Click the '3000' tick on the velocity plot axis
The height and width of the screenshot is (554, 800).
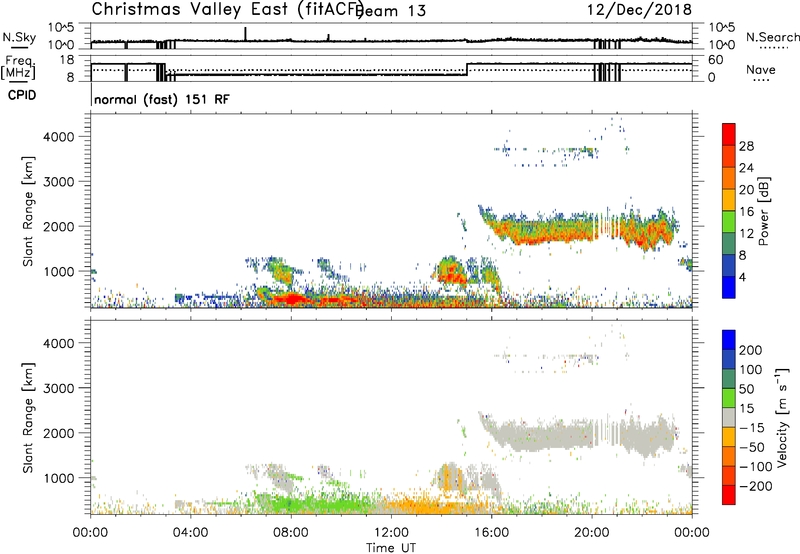(x=58, y=388)
